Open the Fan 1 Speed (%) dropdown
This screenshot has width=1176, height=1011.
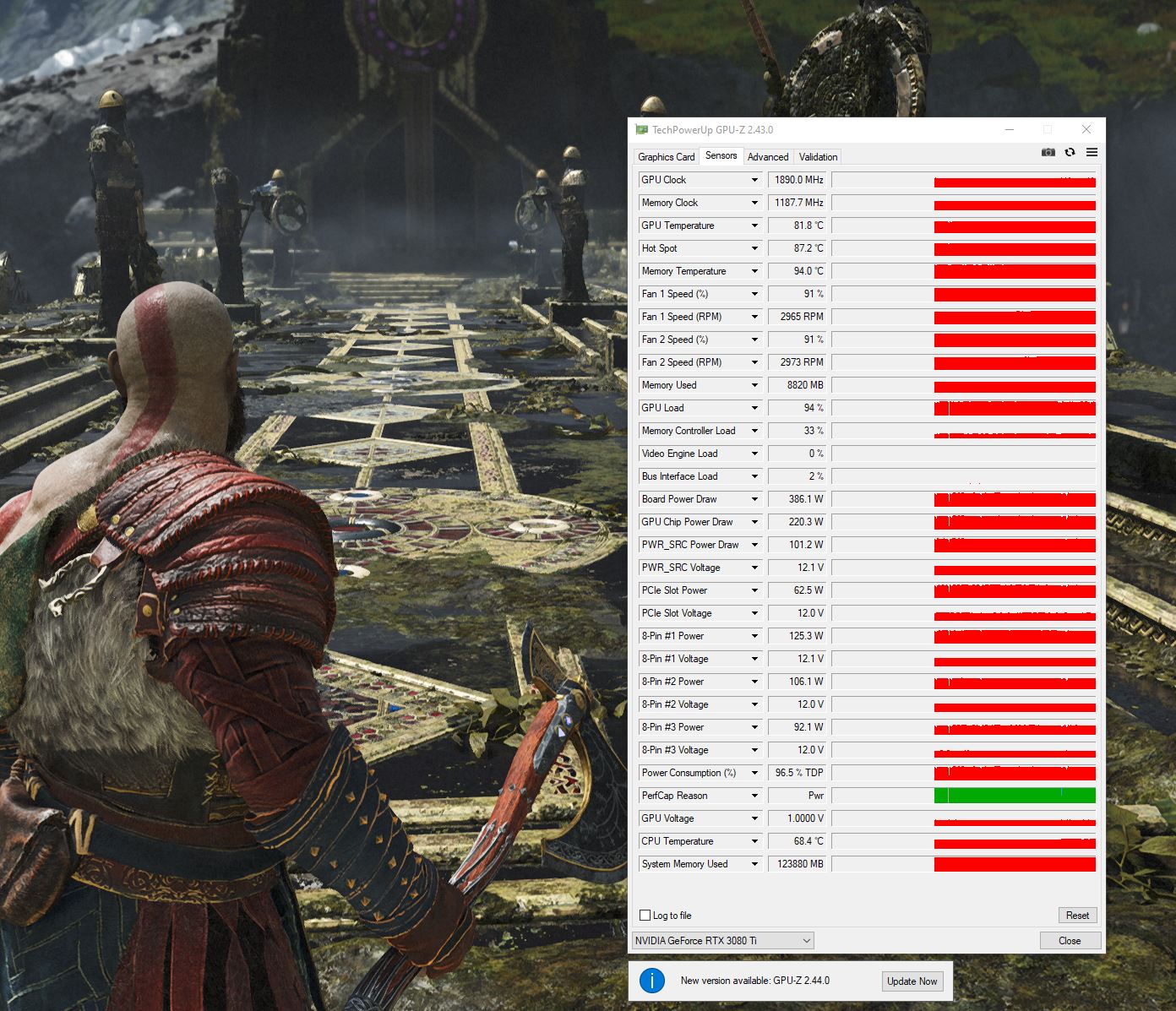coord(754,294)
